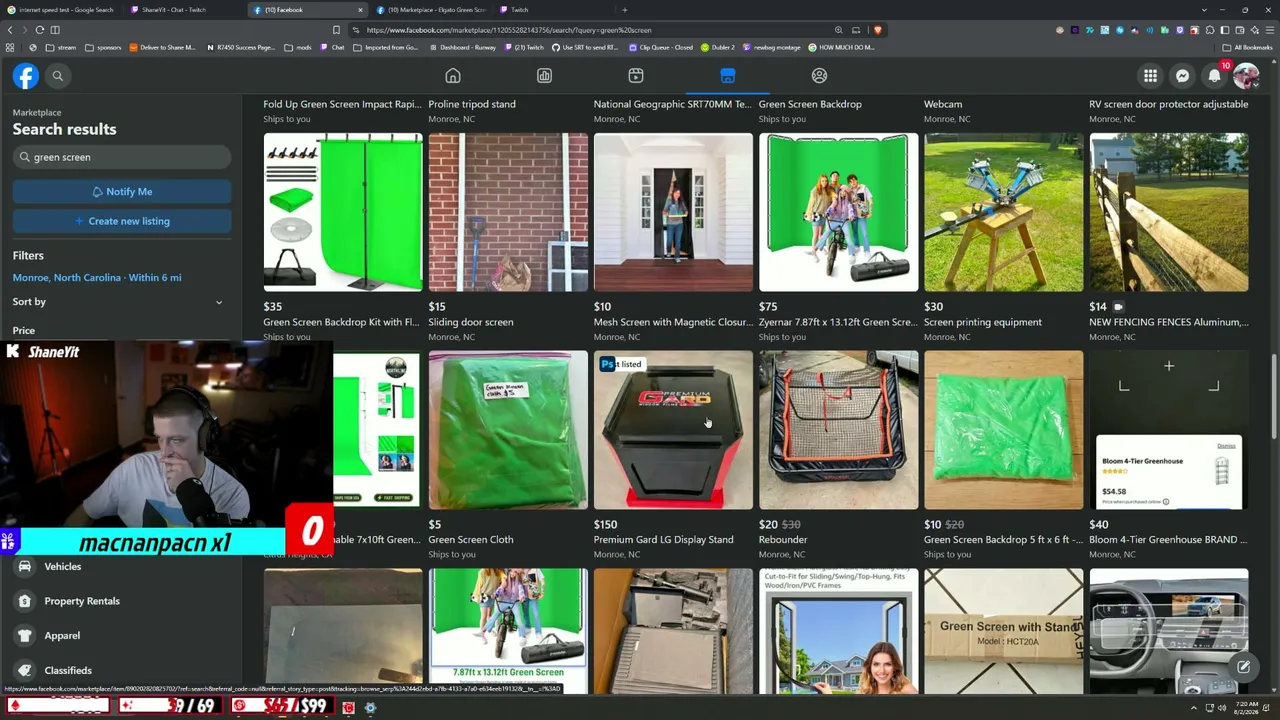The image size is (1280, 720).
Task: Open the $5 Green Screen Cloth listing
Action: click(x=508, y=455)
